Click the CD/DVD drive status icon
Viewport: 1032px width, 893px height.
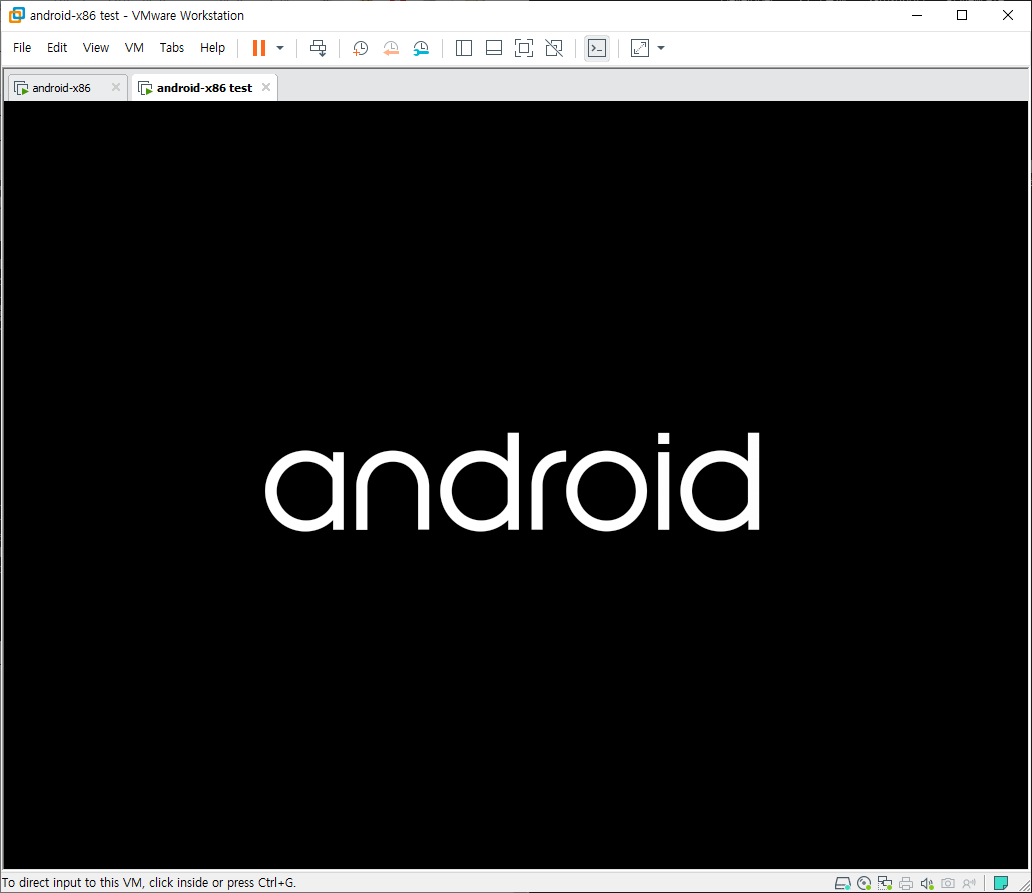pos(864,883)
